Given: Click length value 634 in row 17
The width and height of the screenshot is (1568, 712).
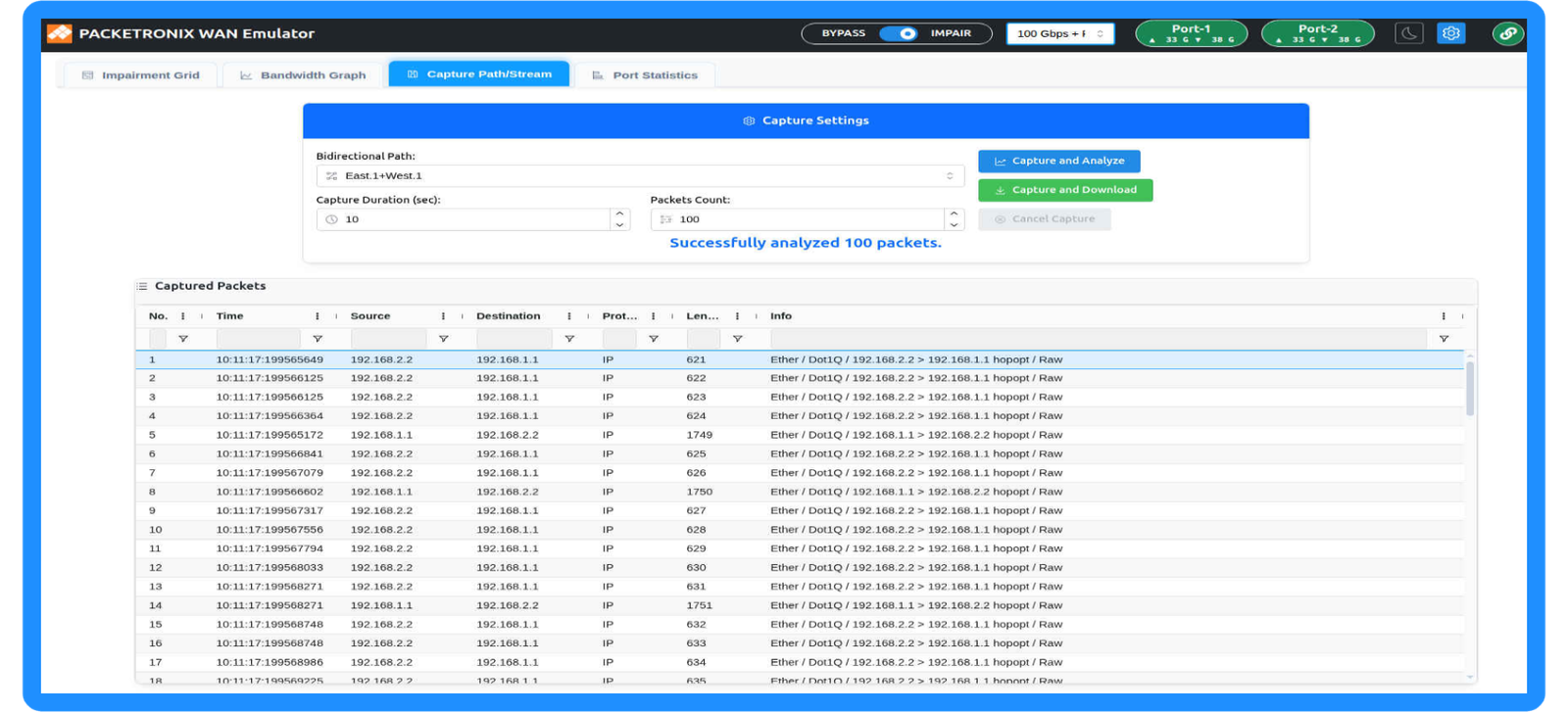Looking at the screenshot, I should [x=696, y=662].
